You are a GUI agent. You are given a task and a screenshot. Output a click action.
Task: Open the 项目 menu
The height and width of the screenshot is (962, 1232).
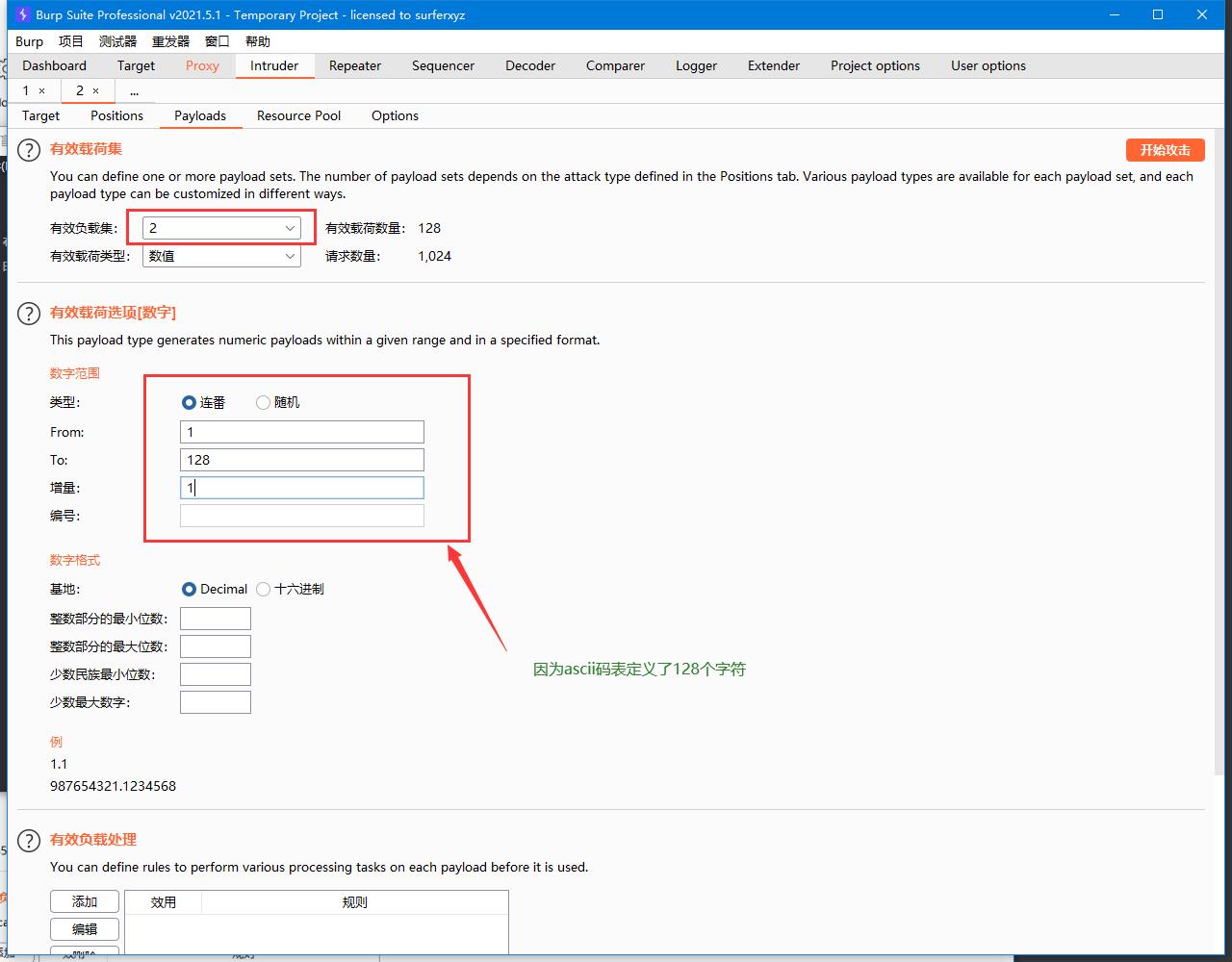pos(71,41)
